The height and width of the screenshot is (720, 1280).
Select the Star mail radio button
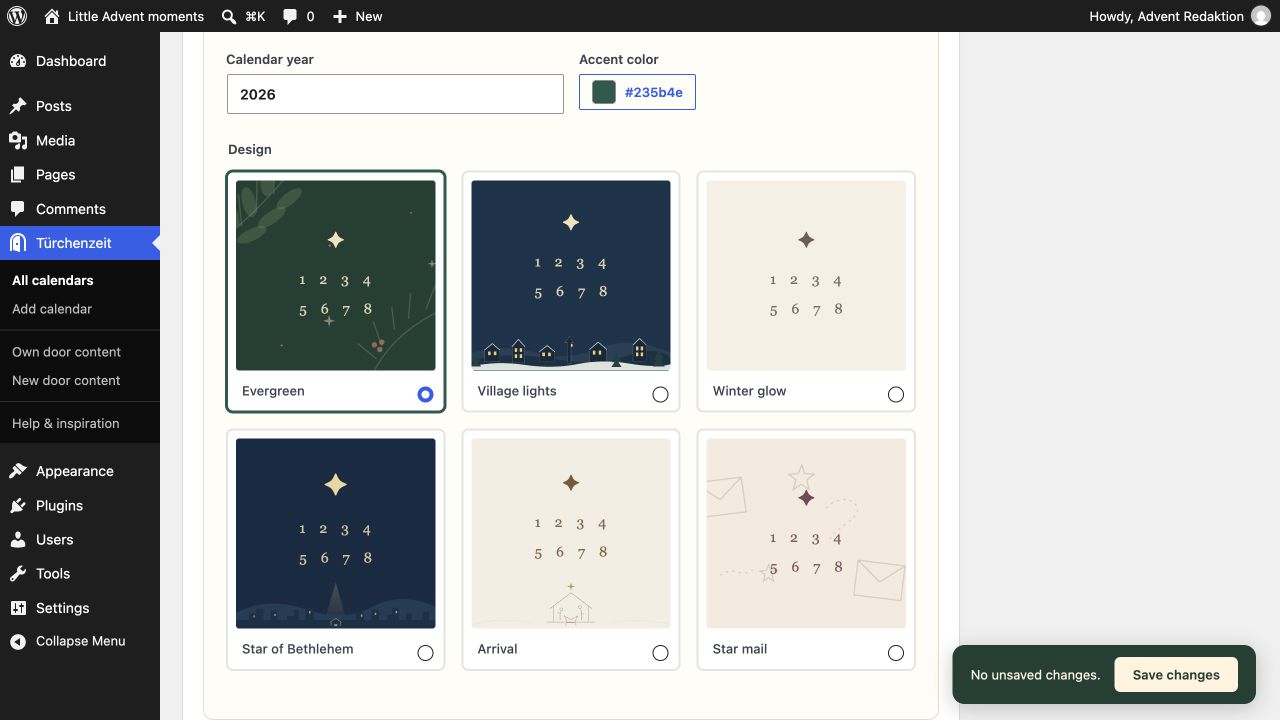pyautogui.click(x=896, y=653)
